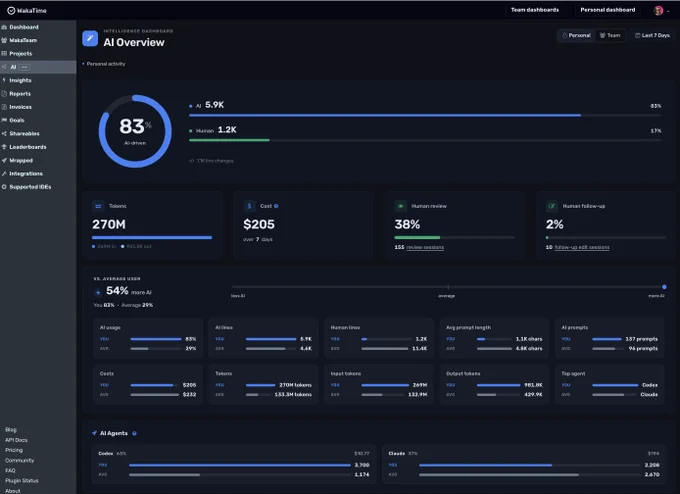Image resolution: width=680 pixels, height=494 pixels.
Task: Click the Human lines comparison card title
Action: pos(345,327)
